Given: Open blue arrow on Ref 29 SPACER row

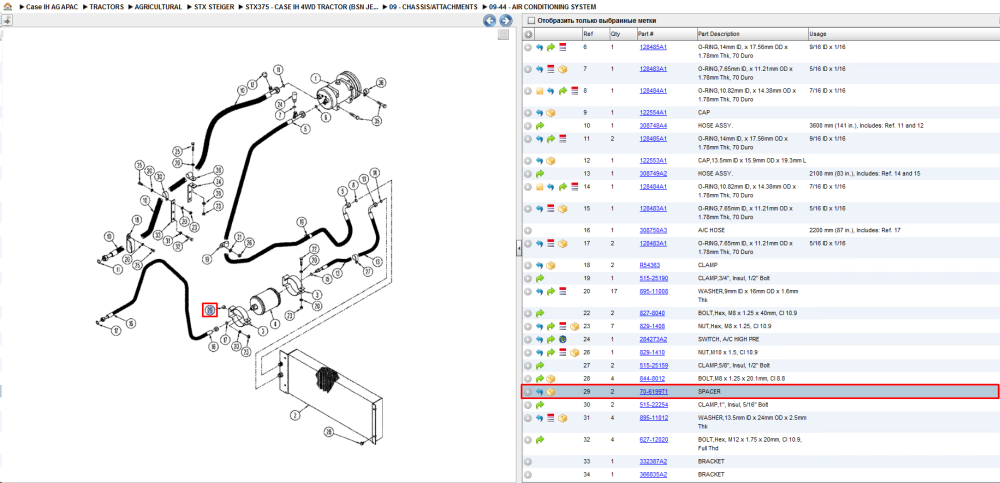Looking at the screenshot, I should coord(540,392).
